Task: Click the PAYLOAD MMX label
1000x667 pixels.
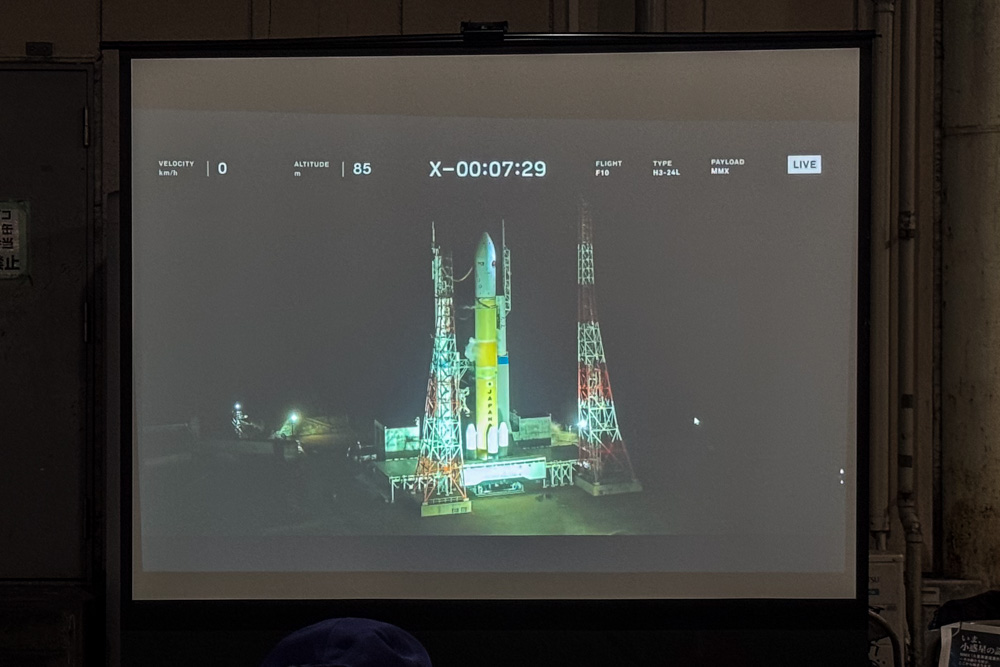Action: pos(727,166)
